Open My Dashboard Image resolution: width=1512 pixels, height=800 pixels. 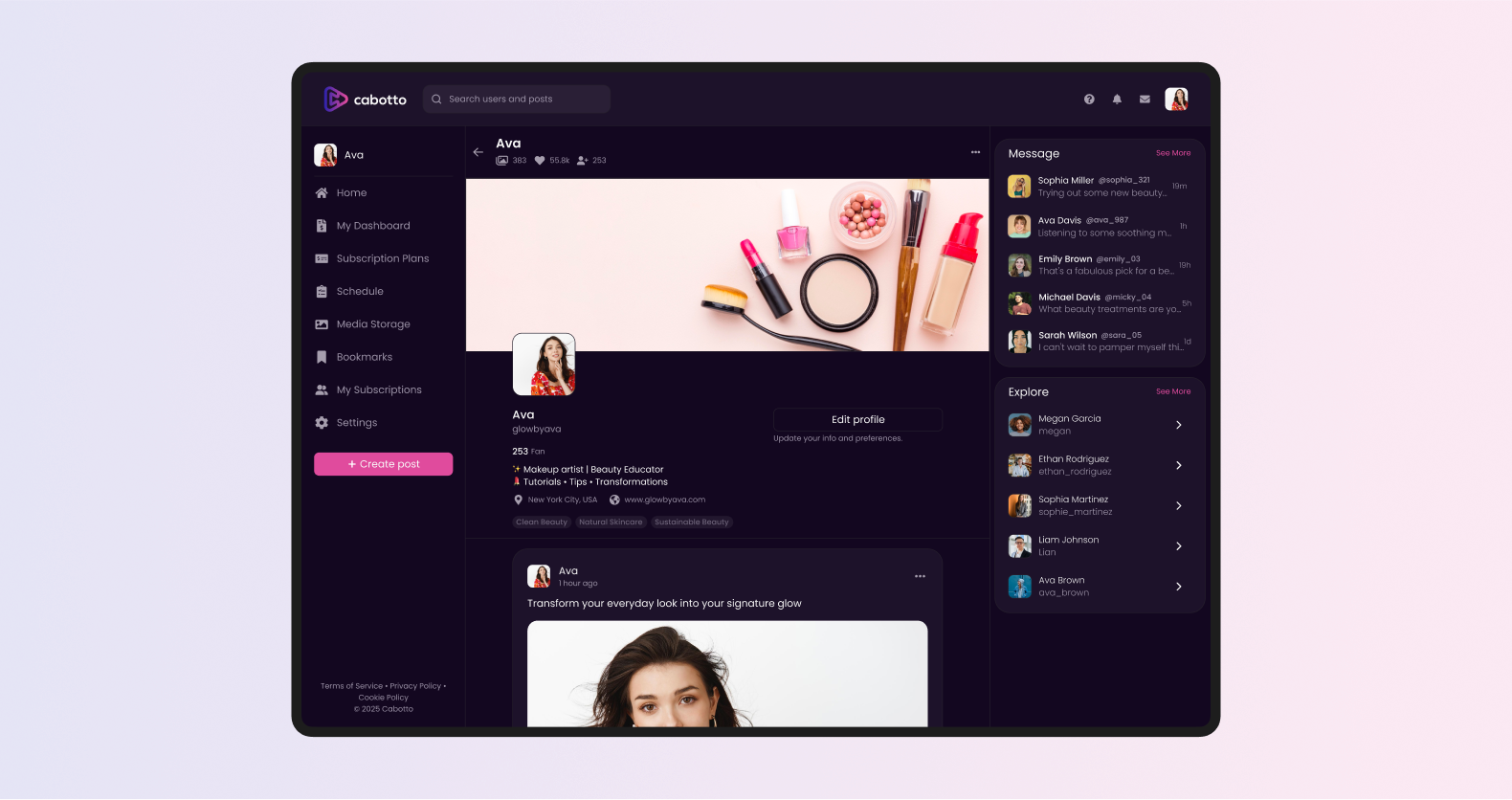click(x=373, y=226)
